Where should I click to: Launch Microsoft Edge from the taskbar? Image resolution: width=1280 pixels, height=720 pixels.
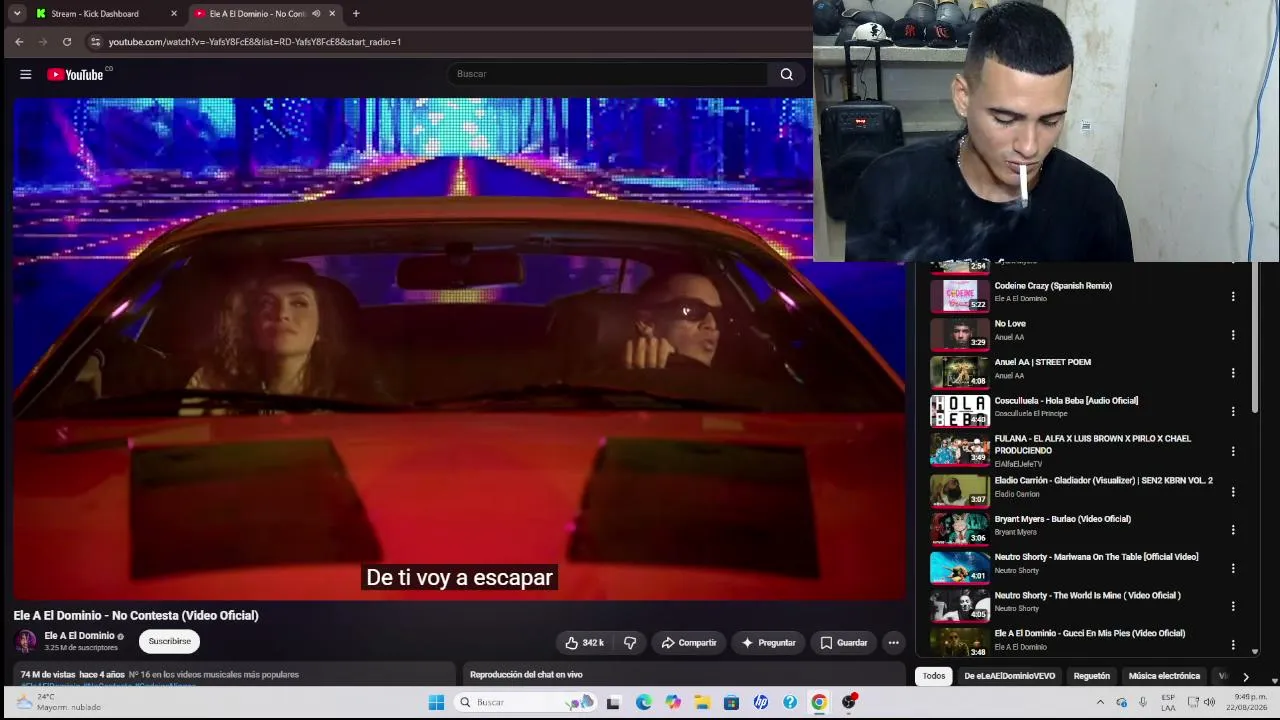(643, 702)
